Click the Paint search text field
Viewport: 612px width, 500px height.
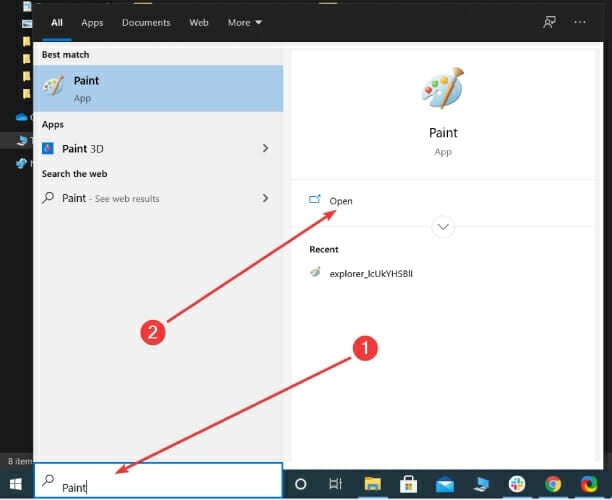pyautogui.click(x=158, y=480)
